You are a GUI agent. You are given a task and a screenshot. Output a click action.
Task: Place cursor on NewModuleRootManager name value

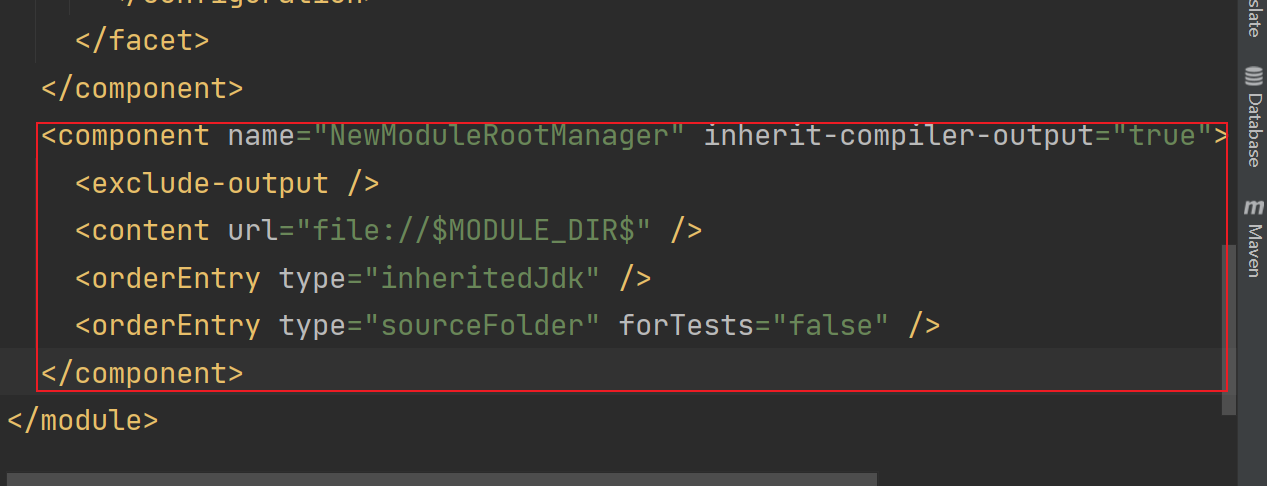coord(490,135)
